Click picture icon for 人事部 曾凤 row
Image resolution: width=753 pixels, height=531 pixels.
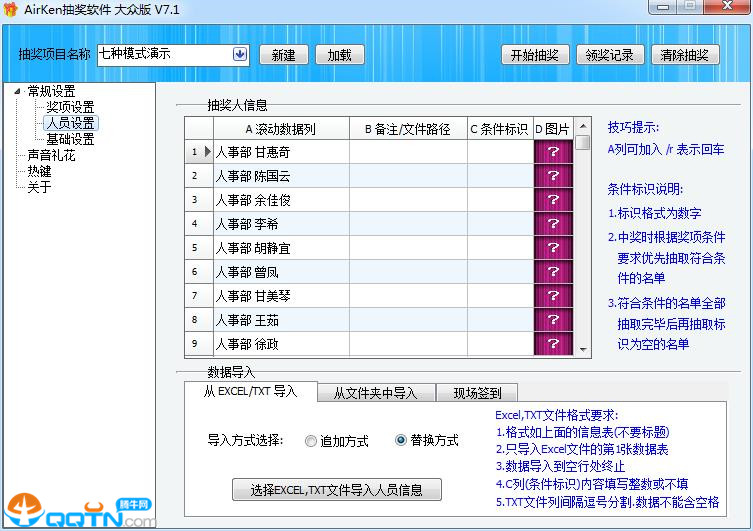point(554,272)
